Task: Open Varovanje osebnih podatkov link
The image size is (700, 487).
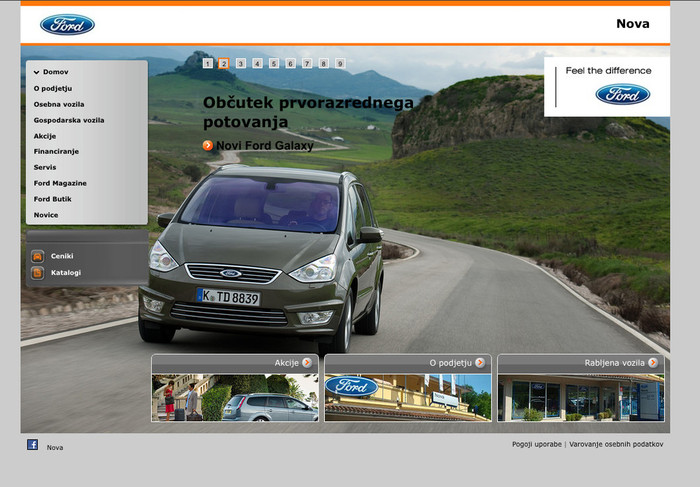Action: [616, 444]
